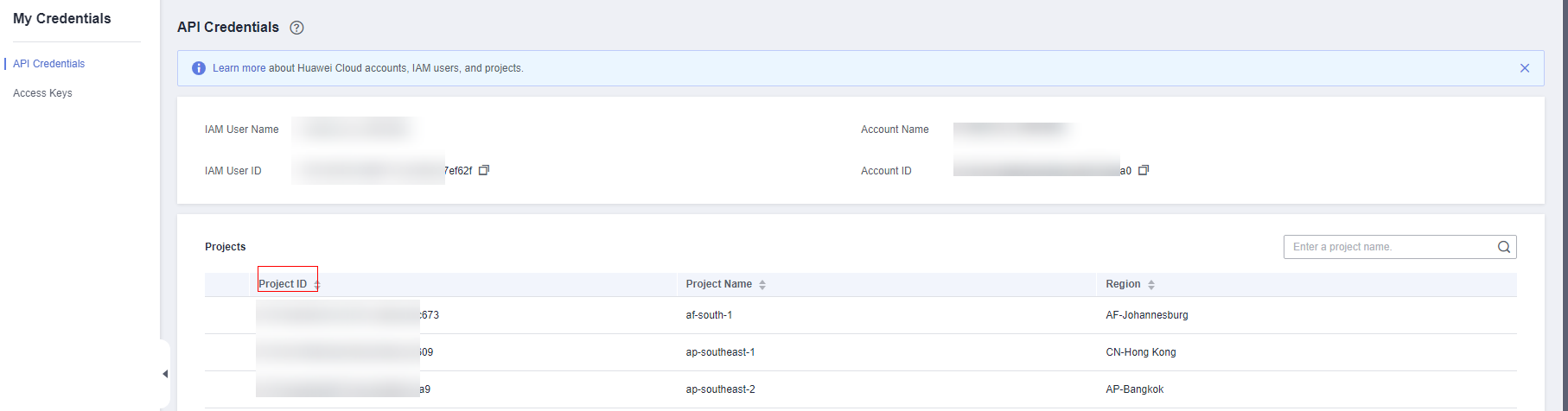Click the AP-Bangkok region cell
The height and width of the screenshot is (411, 1568).
click(x=1134, y=389)
